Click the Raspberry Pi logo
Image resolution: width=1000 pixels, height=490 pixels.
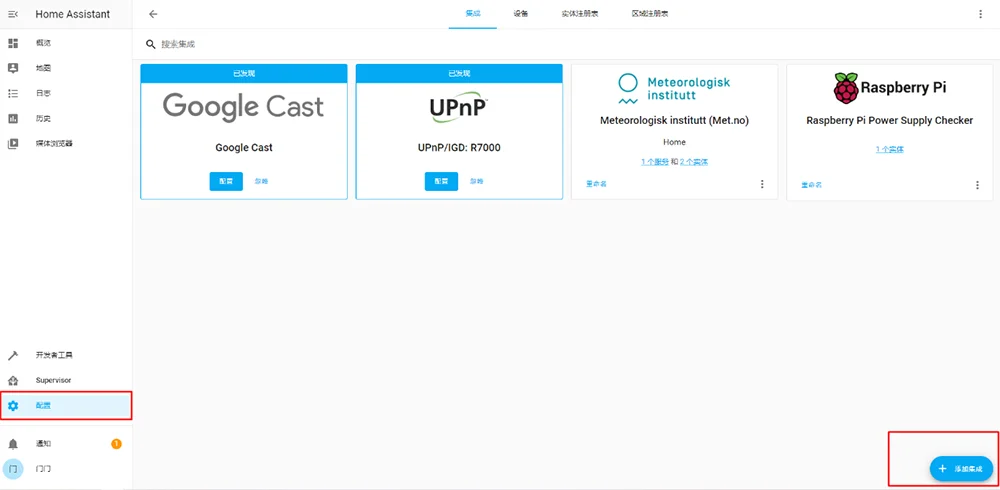point(890,88)
